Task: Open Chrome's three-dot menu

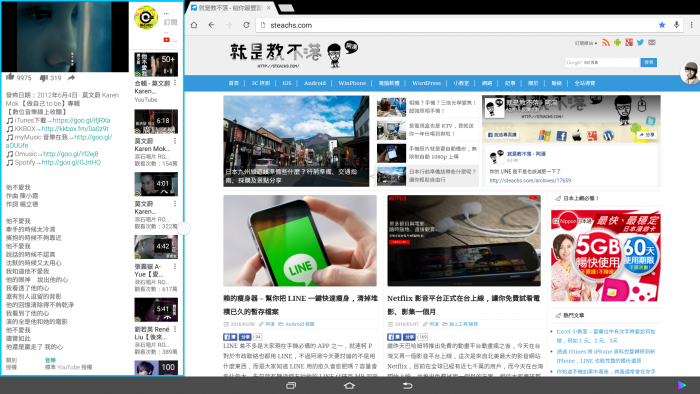Action: pos(692,25)
